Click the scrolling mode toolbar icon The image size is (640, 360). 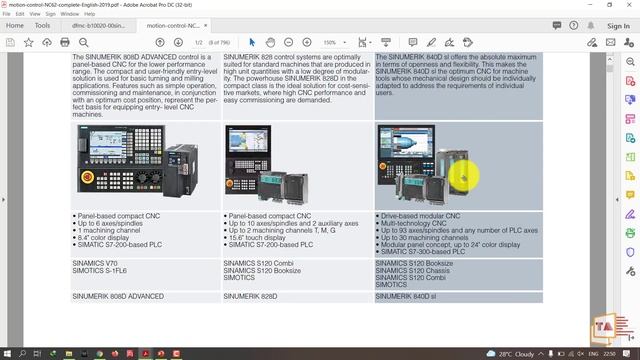[386, 42]
